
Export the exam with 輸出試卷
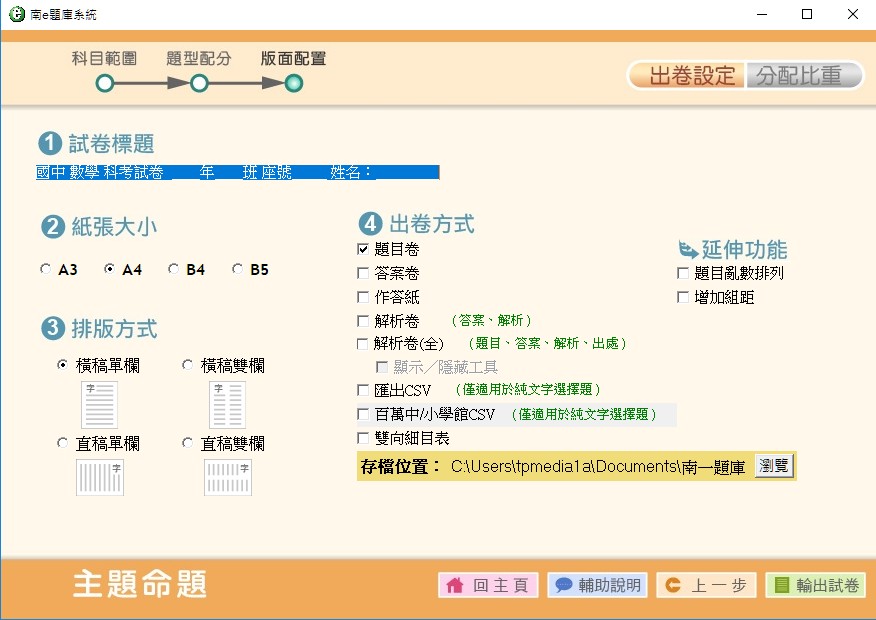pyautogui.click(x=815, y=586)
